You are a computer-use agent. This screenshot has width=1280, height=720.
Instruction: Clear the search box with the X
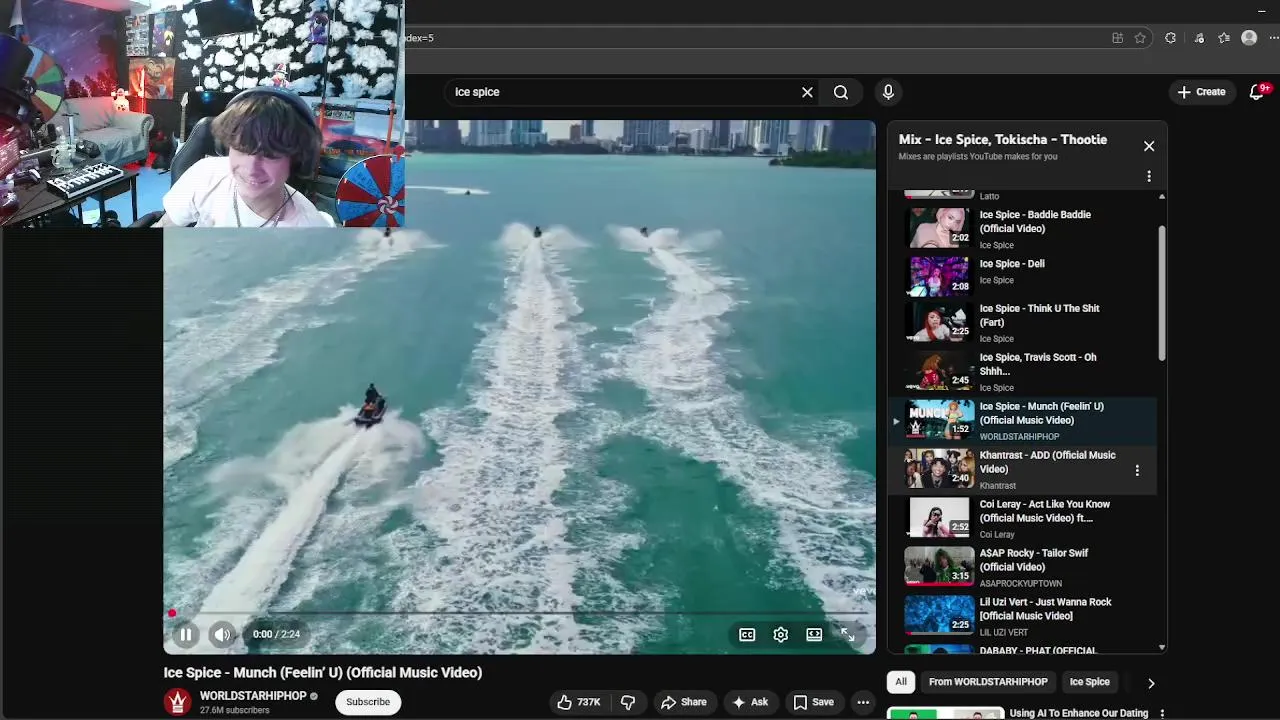tap(807, 92)
